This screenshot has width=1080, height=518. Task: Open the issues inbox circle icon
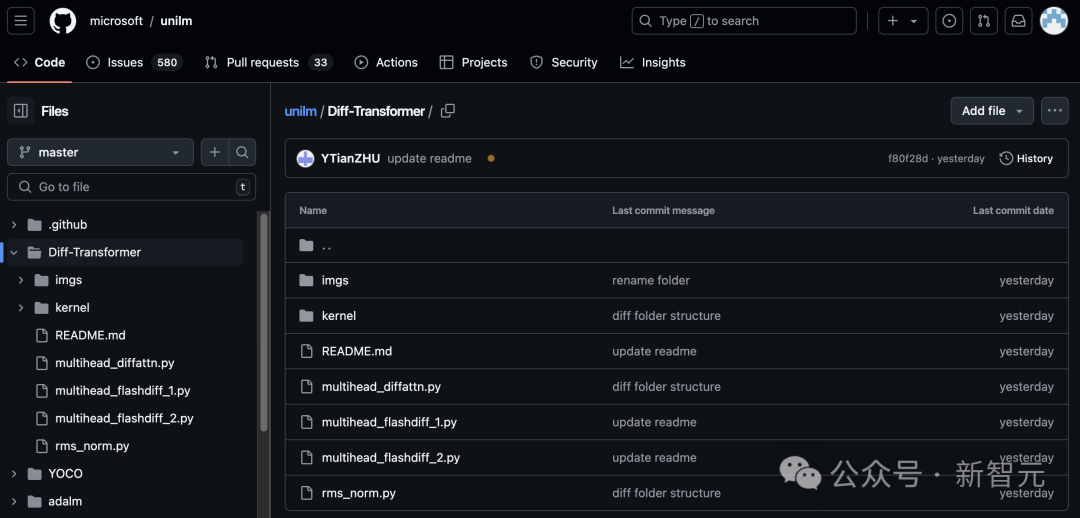949,21
